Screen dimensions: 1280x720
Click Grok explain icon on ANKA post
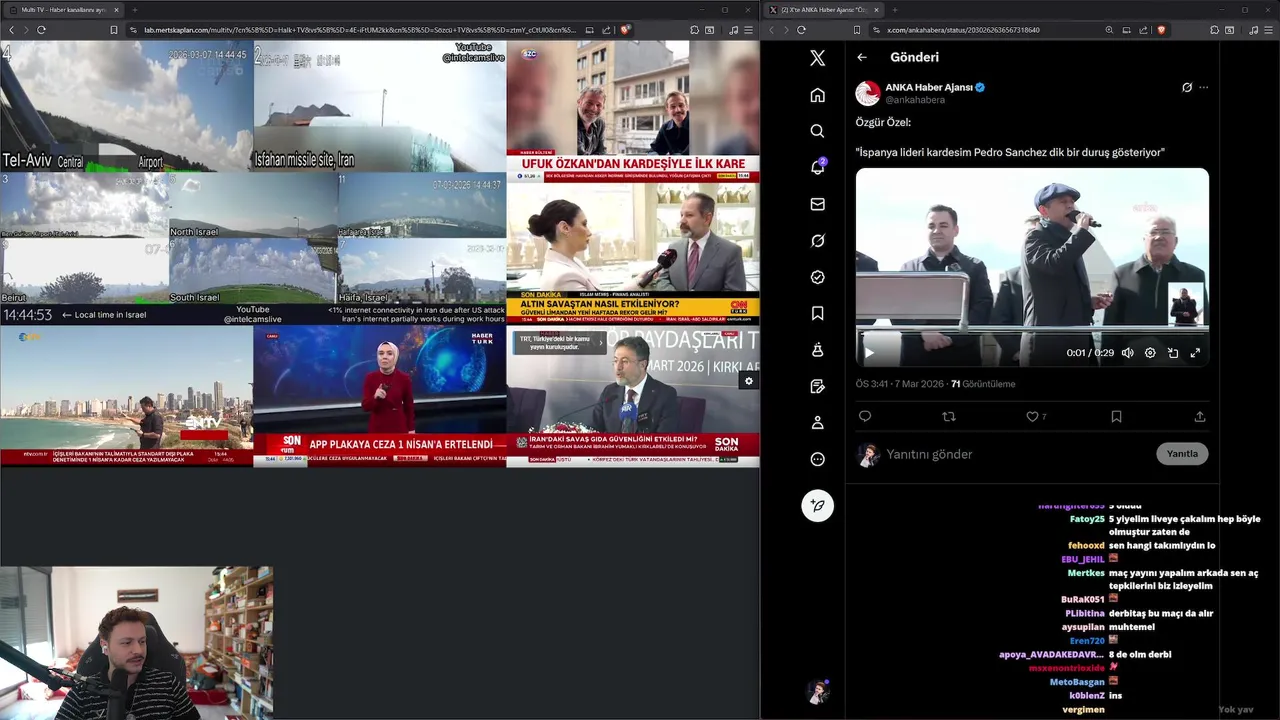pos(1187,87)
